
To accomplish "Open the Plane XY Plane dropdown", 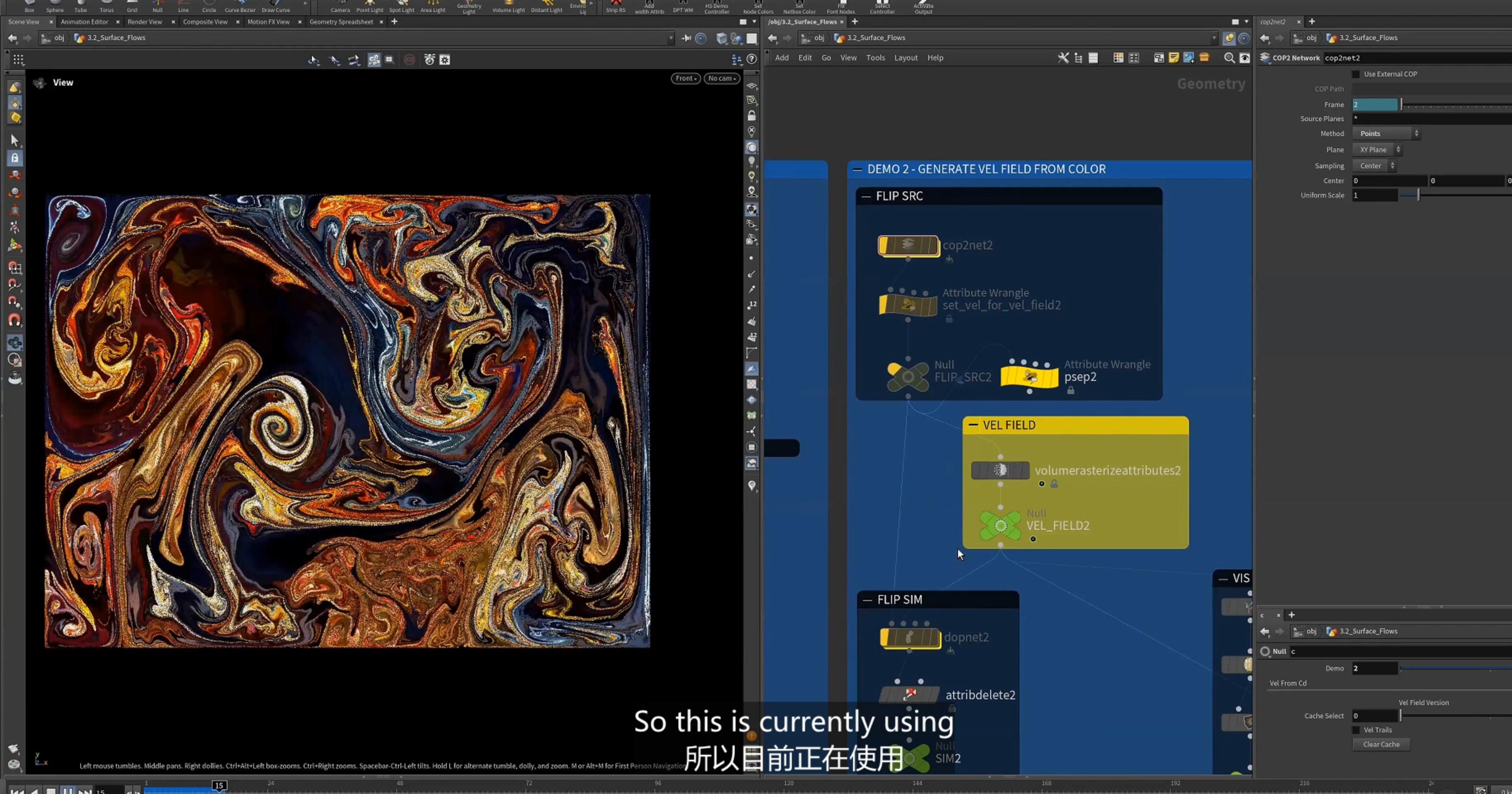I will [x=1377, y=150].
